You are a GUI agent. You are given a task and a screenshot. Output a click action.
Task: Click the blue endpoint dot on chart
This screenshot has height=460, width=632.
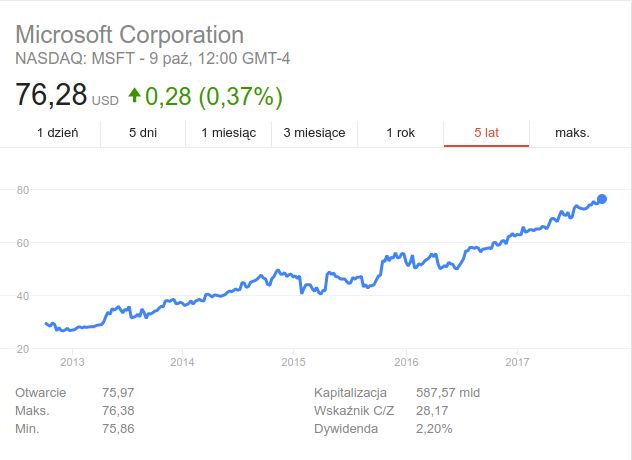[x=602, y=199]
